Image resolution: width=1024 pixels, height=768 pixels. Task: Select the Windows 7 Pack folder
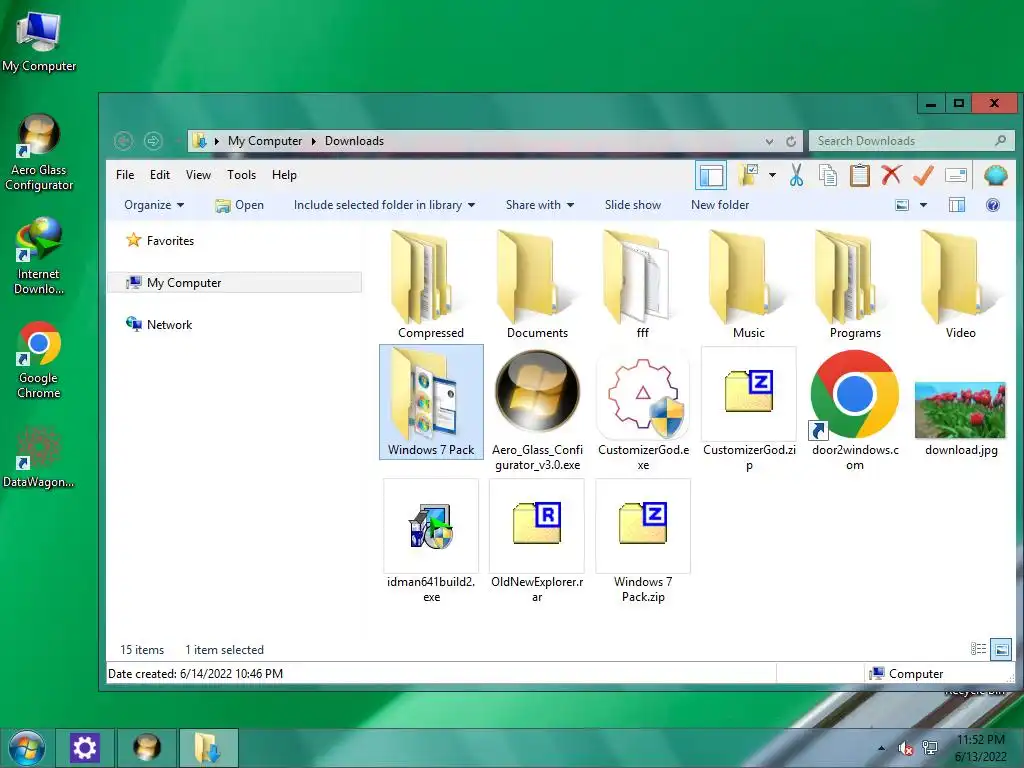431,402
